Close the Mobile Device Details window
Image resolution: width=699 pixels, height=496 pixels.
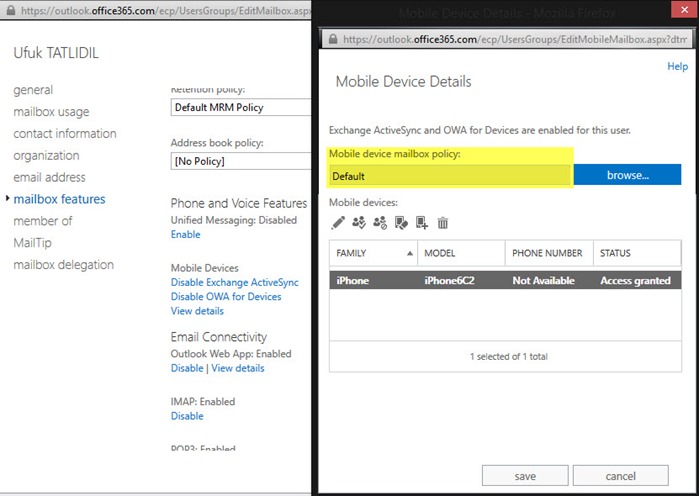coord(684,9)
